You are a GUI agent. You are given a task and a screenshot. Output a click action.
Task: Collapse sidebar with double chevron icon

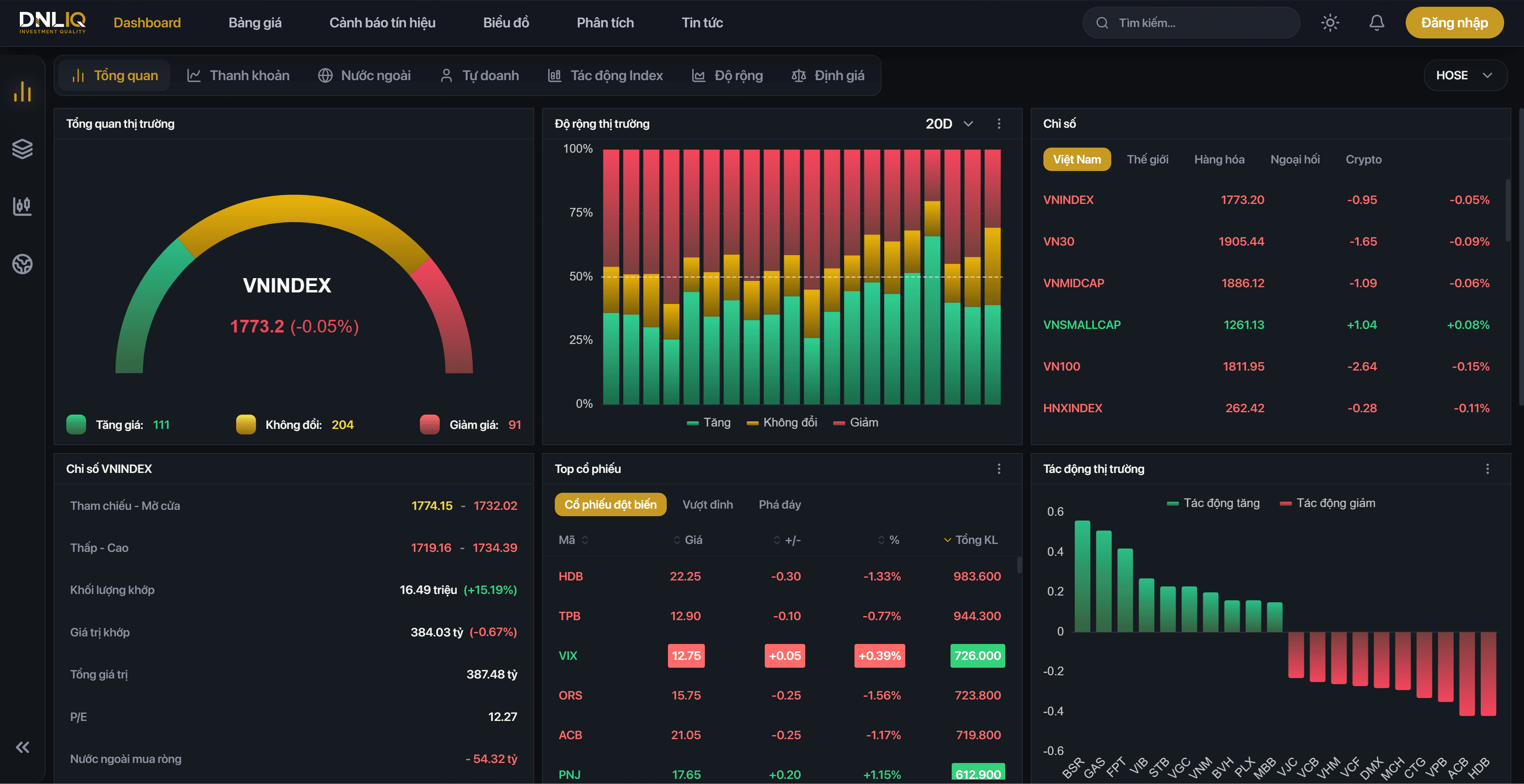tap(23, 747)
